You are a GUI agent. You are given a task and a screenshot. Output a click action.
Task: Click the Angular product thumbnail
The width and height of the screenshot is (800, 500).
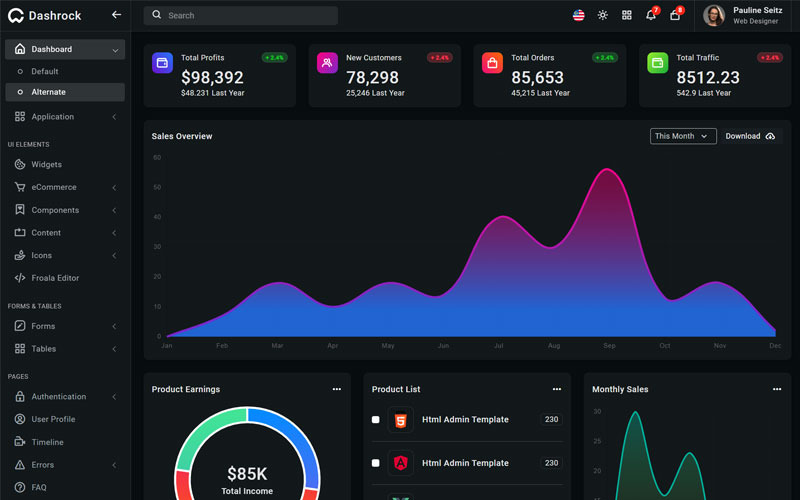[401, 463]
